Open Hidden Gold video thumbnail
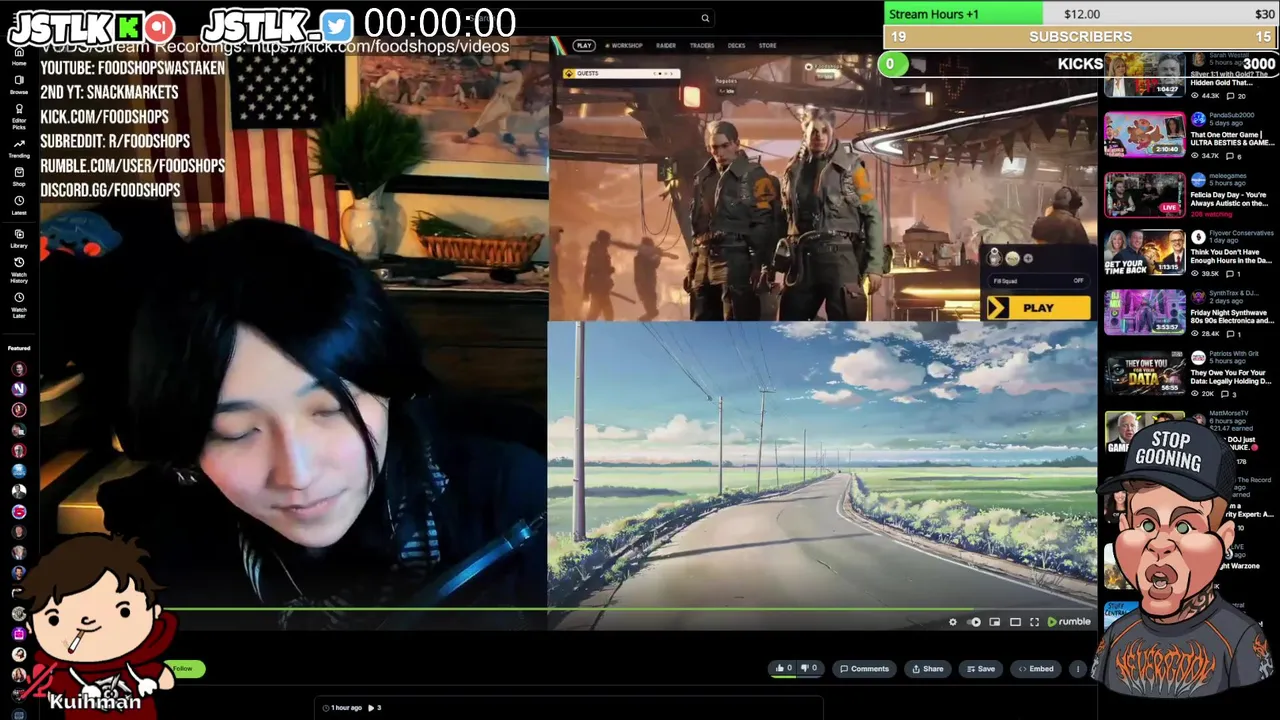Image resolution: width=1280 pixels, height=720 pixels. [x=1144, y=74]
